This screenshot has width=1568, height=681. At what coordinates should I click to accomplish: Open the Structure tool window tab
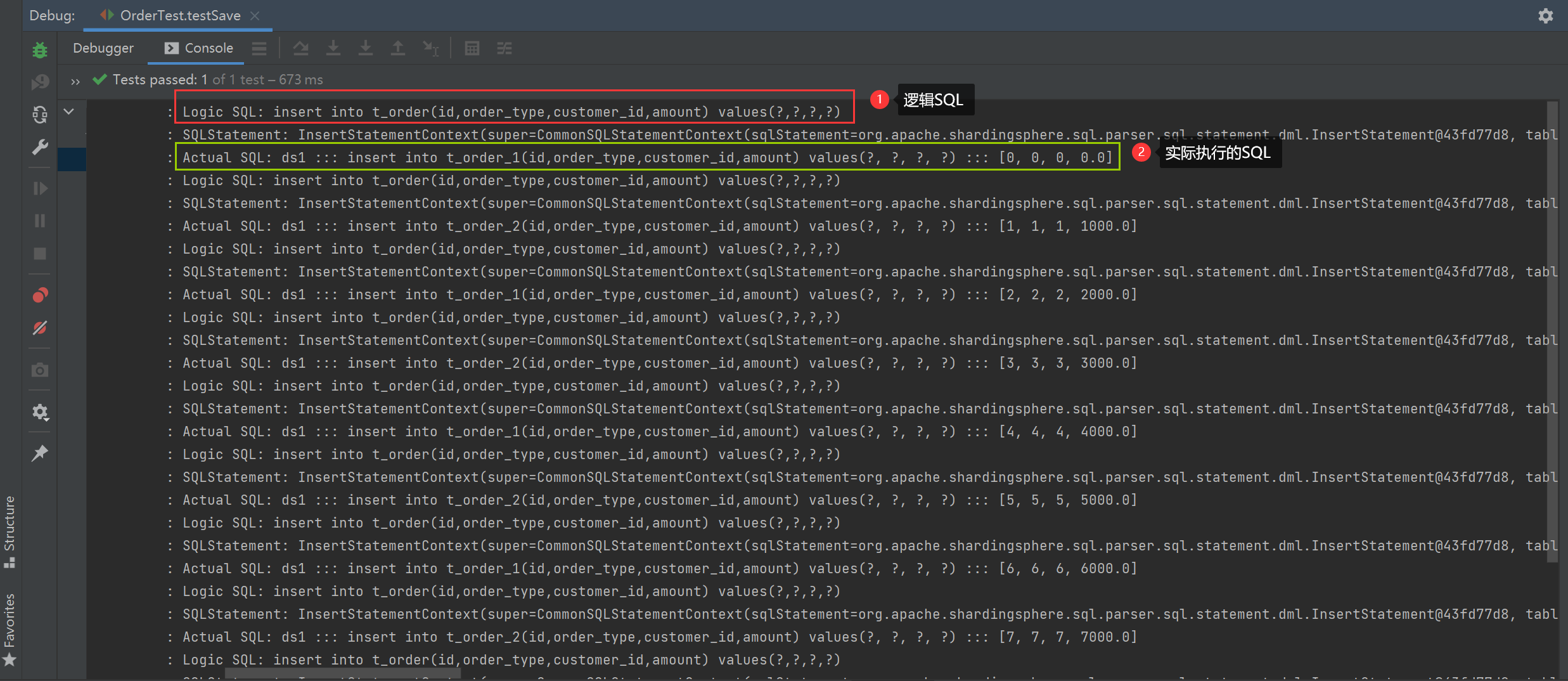(x=10, y=531)
